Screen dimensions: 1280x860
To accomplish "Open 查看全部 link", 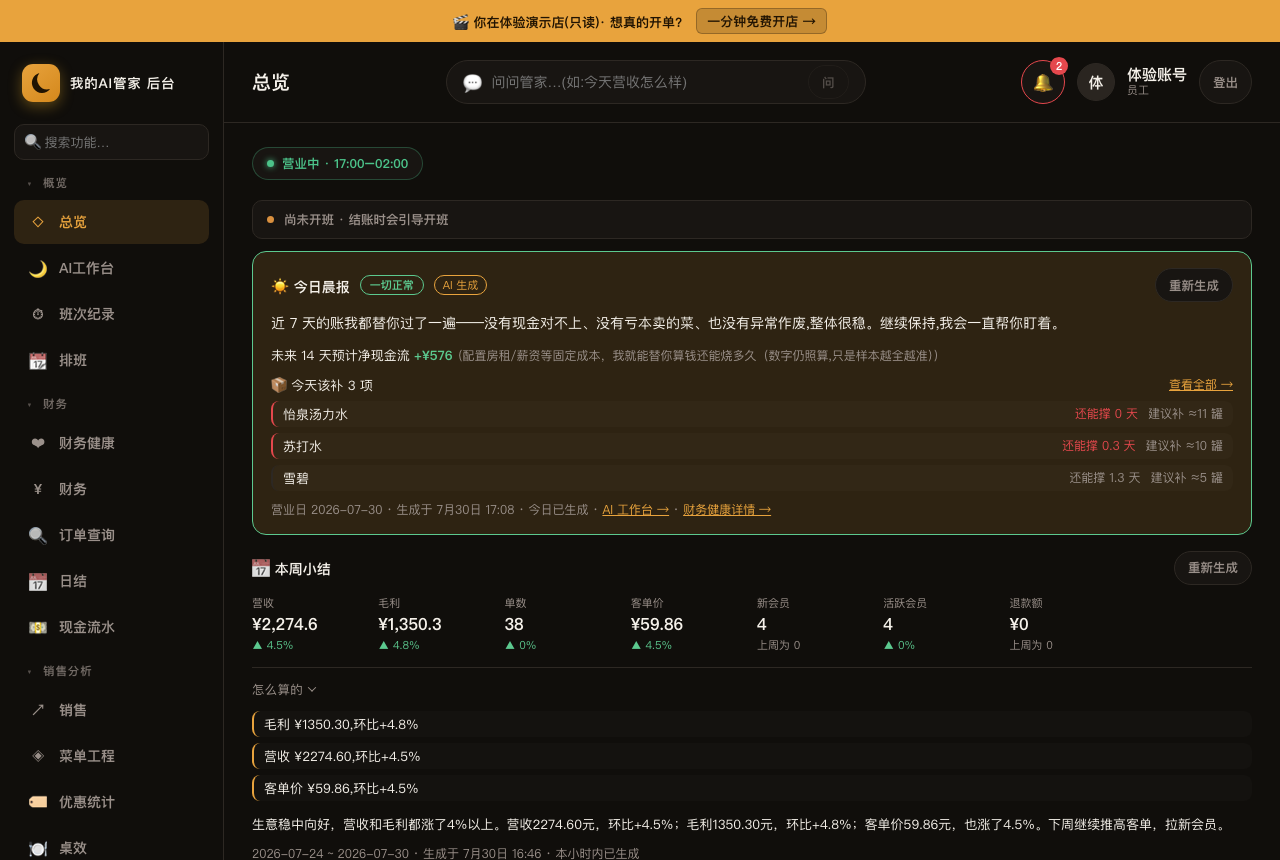I will tap(1201, 384).
